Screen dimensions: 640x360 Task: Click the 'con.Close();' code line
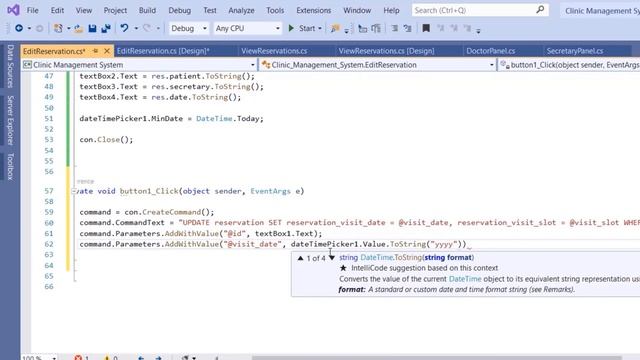pyautogui.click(x=106, y=140)
